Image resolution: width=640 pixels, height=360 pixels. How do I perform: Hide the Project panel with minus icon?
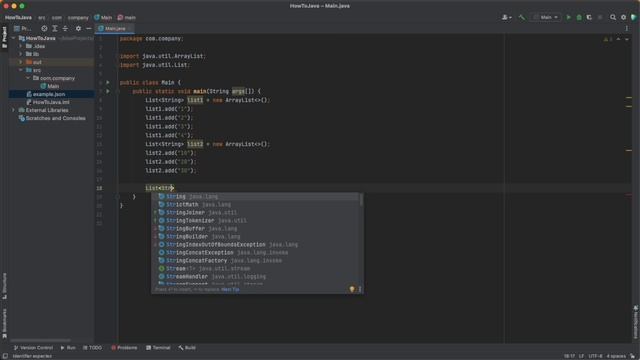click(89, 29)
